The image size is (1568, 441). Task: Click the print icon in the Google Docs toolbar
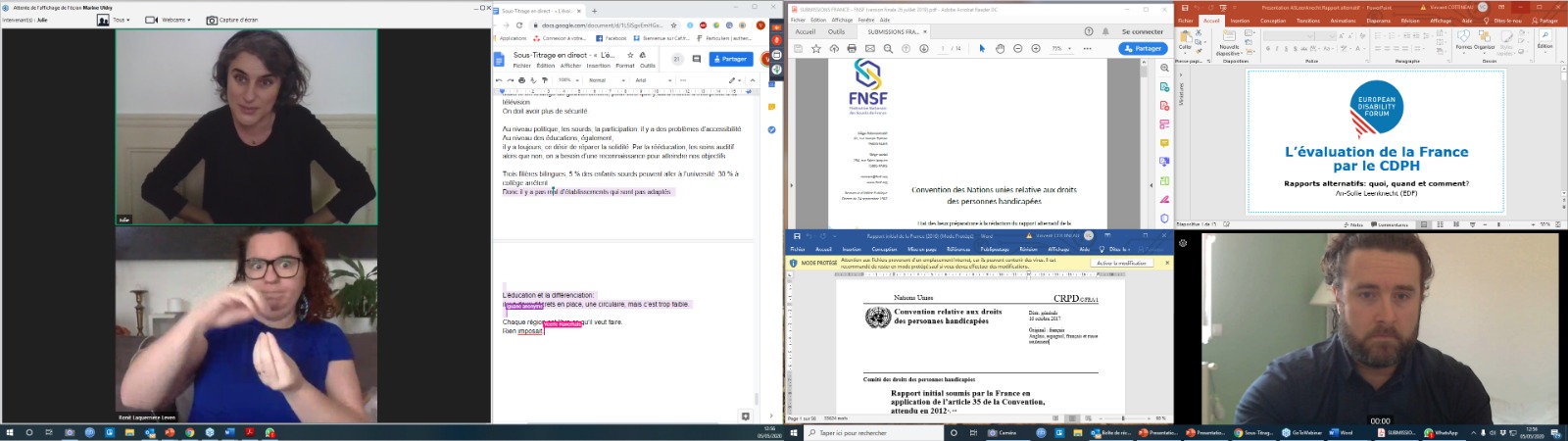pyautogui.click(x=521, y=80)
